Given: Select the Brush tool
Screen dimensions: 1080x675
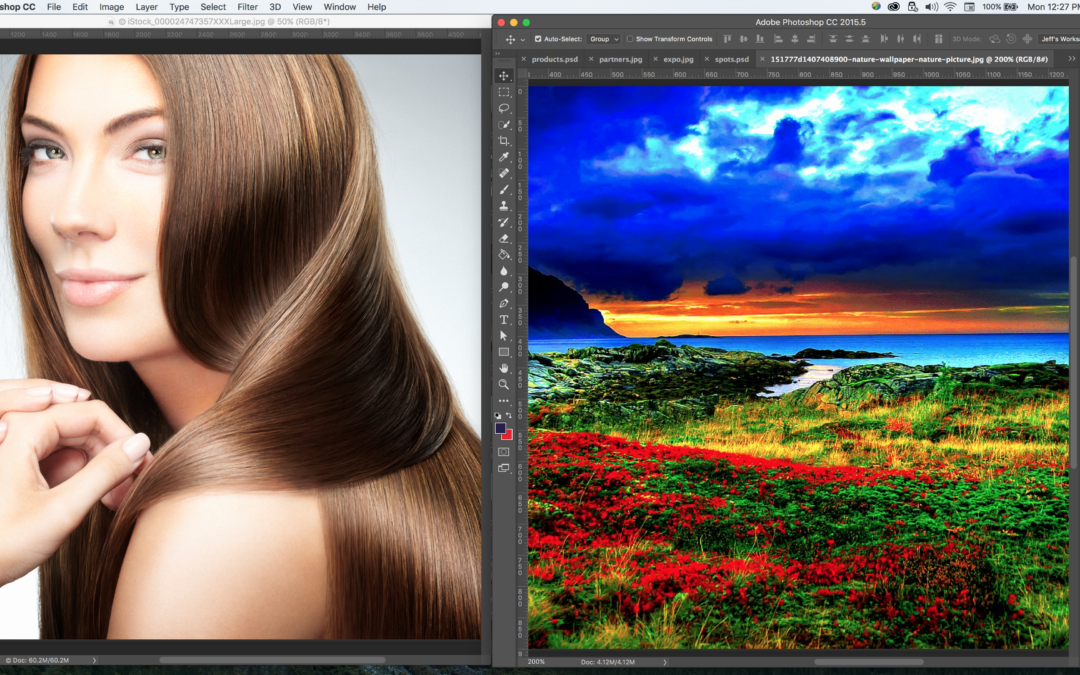Looking at the screenshot, I should coord(504,190).
